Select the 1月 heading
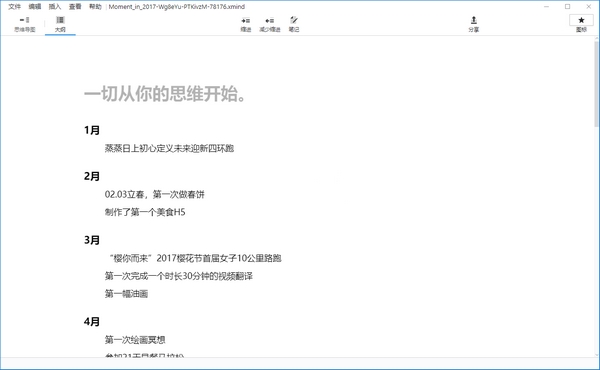600x370 pixels. click(92, 130)
